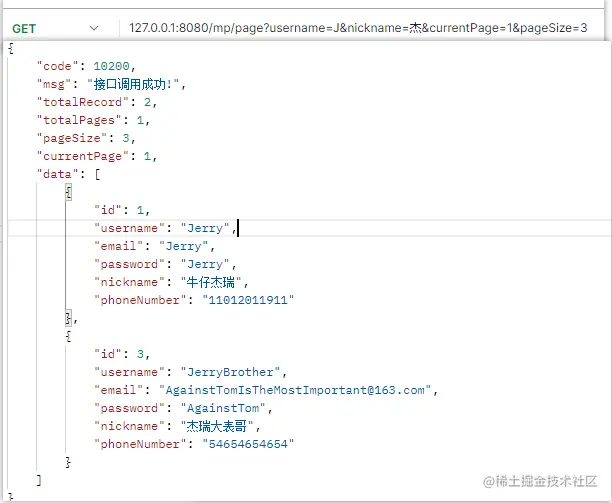Select the message text 接口调用成功!
The height and width of the screenshot is (503, 612).
tap(132, 84)
